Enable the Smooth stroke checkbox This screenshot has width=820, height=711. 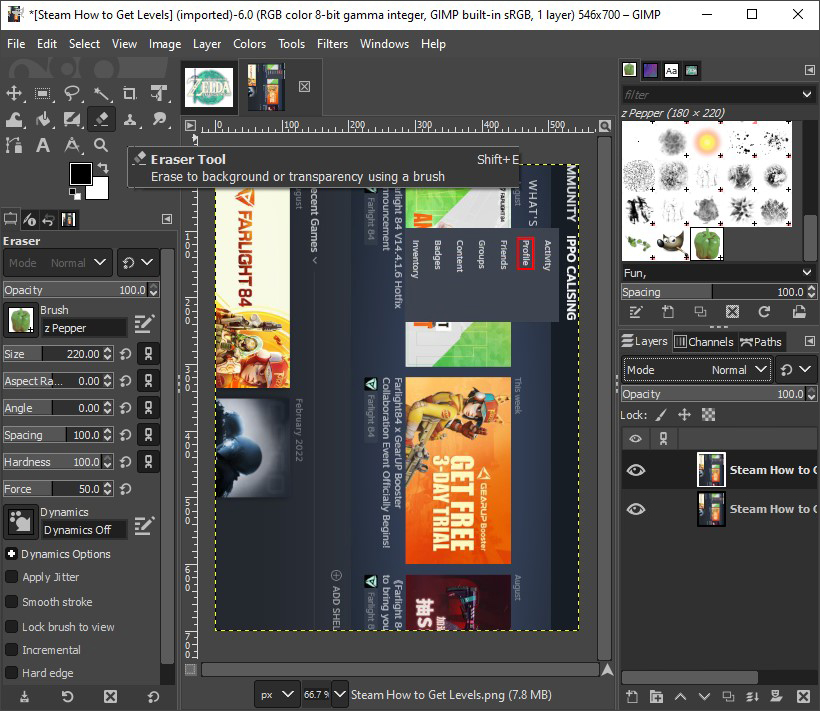[x=12, y=602]
